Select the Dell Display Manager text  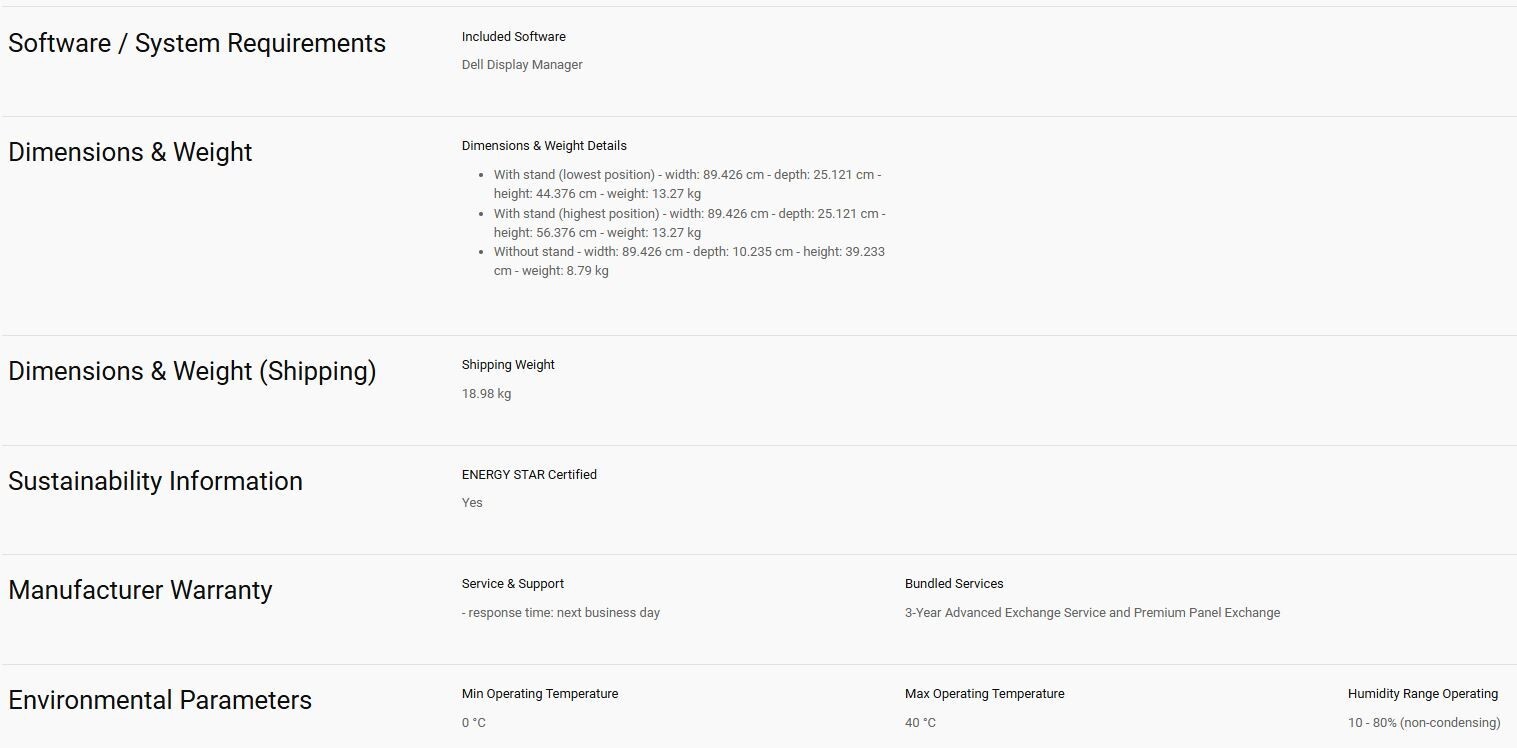(x=522, y=65)
